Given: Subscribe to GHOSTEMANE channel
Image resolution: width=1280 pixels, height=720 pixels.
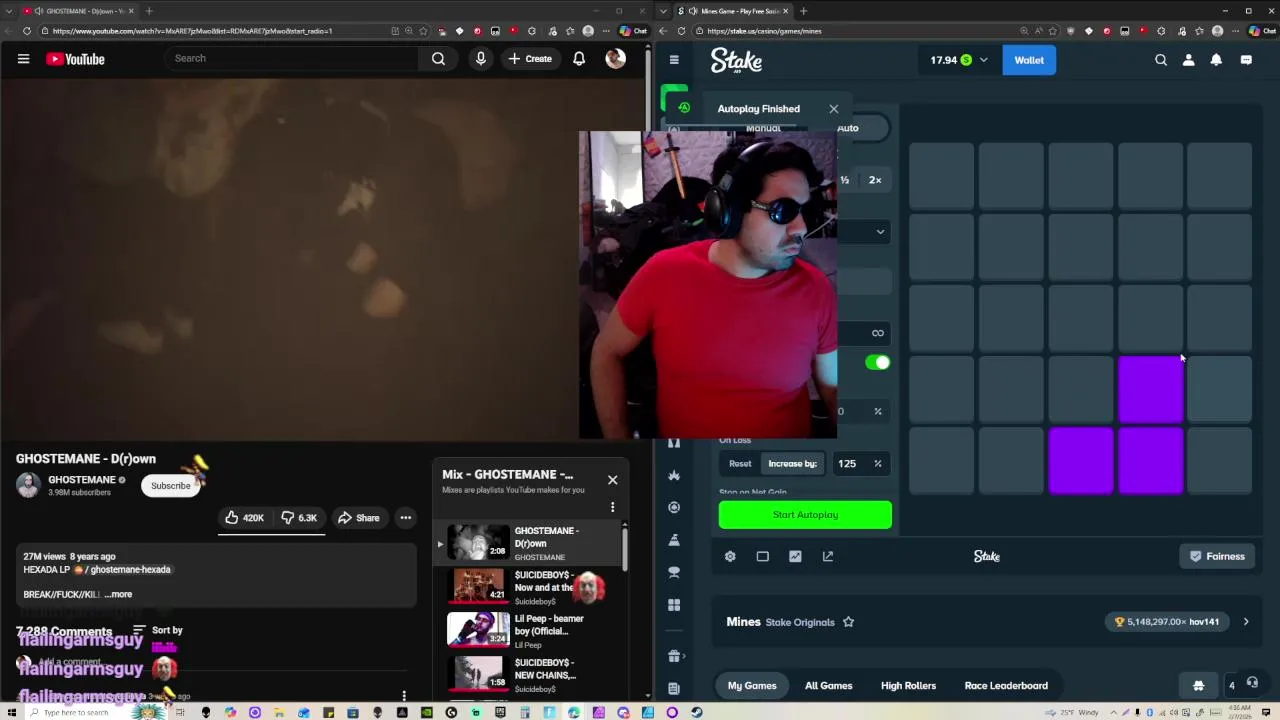Looking at the screenshot, I should click(x=171, y=486).
